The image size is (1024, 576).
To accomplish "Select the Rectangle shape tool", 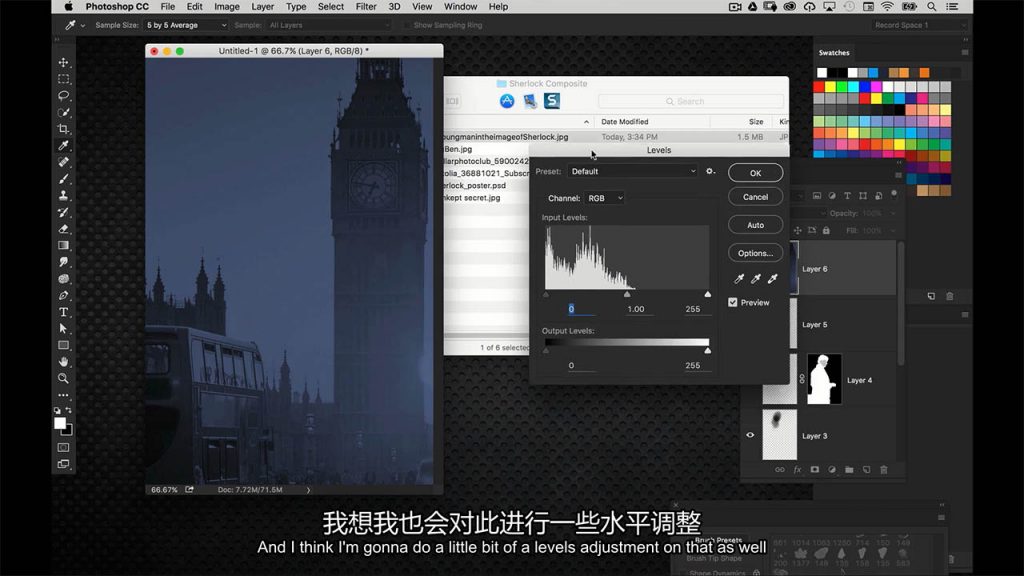I will click(63, 345).
